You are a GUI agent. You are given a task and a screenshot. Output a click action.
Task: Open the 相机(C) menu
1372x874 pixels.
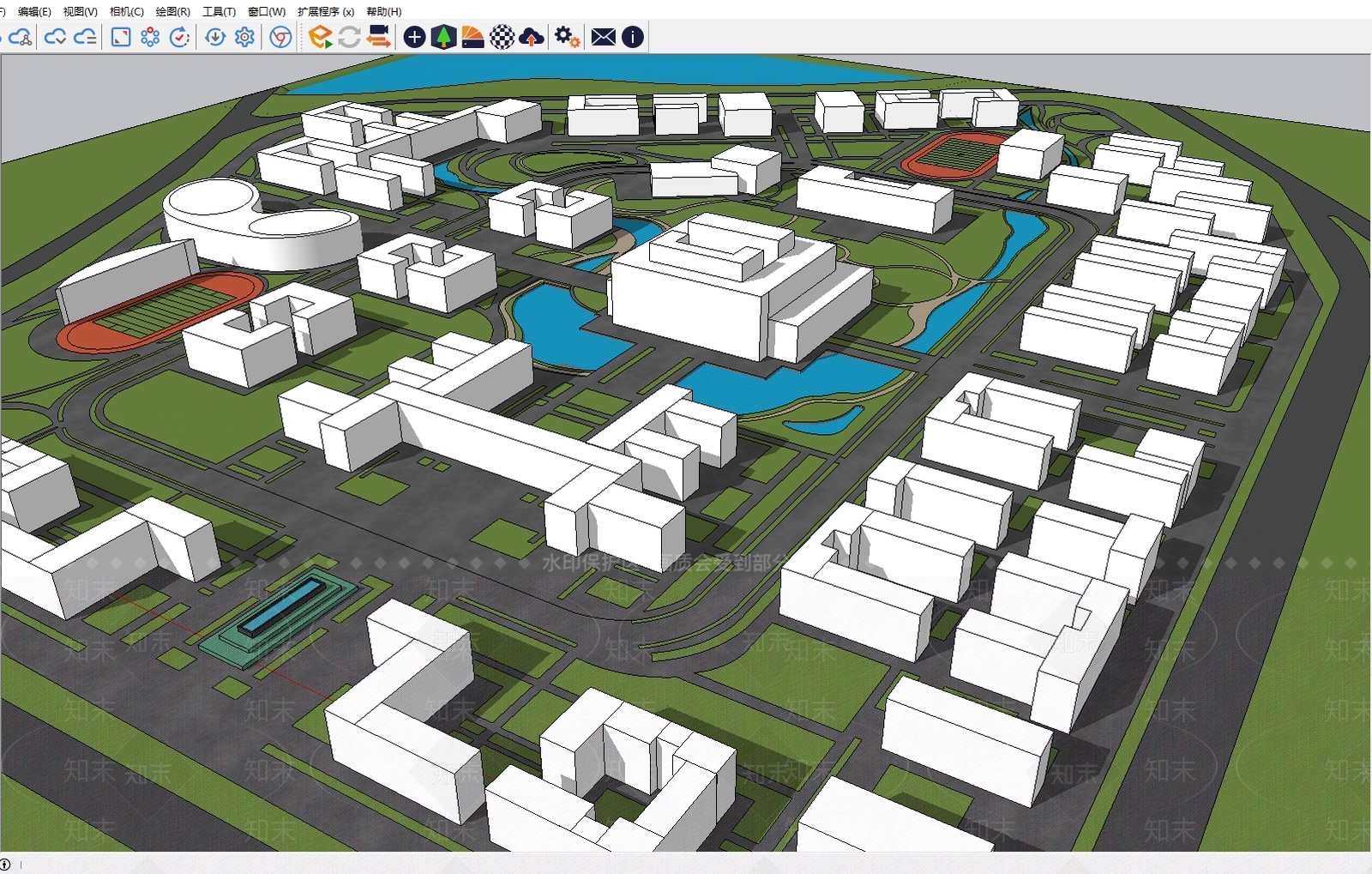(x=127, y=12)
